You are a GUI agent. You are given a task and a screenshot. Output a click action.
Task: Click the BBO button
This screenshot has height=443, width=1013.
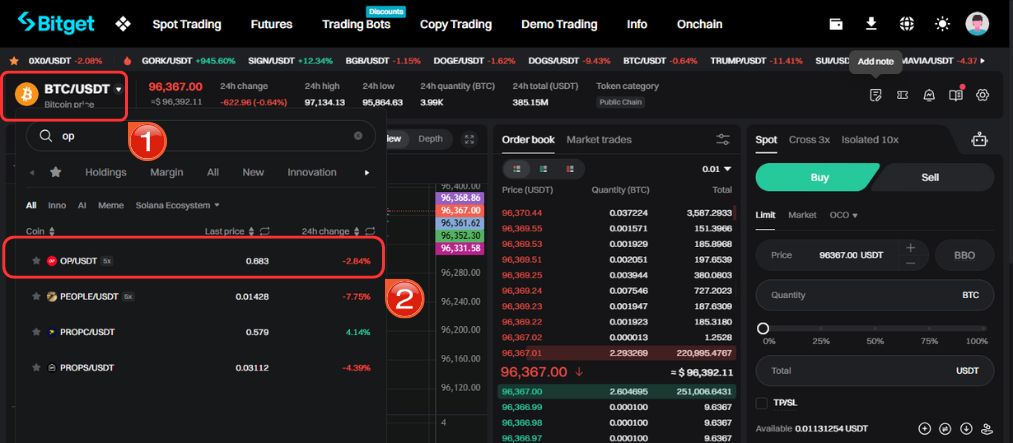point(964,255)
